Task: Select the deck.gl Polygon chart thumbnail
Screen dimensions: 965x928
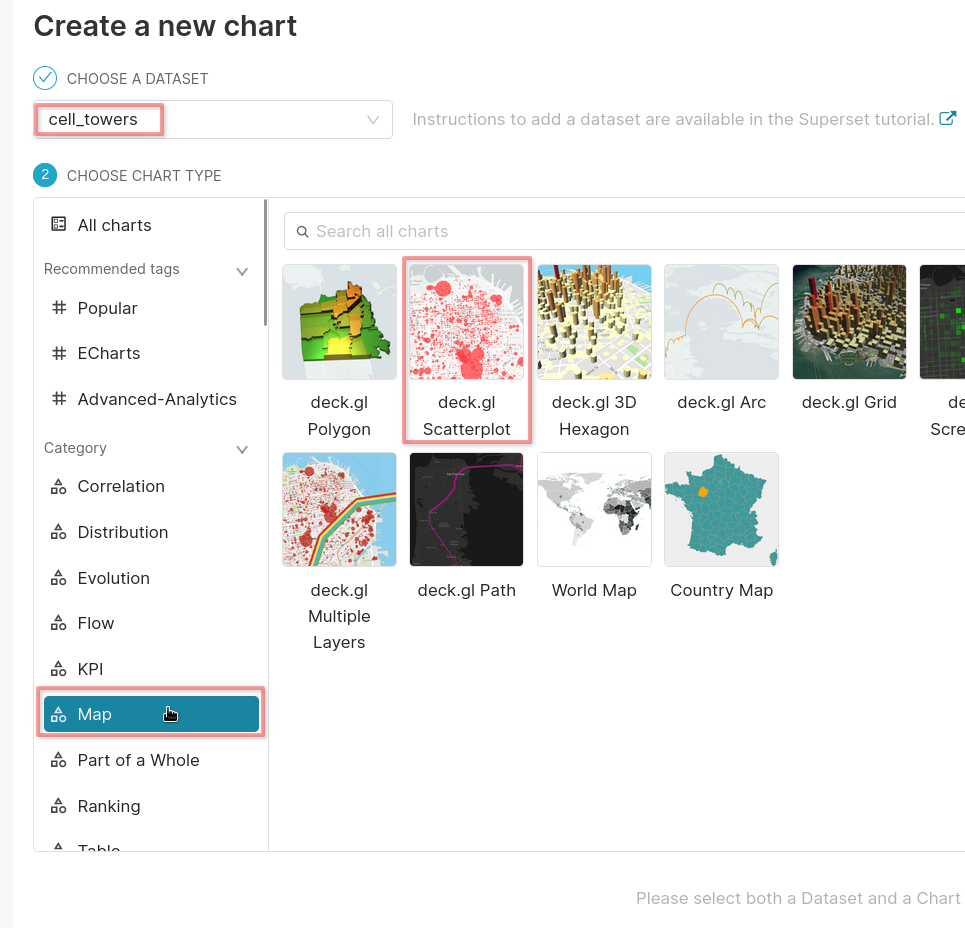Action: pos(339,321)
